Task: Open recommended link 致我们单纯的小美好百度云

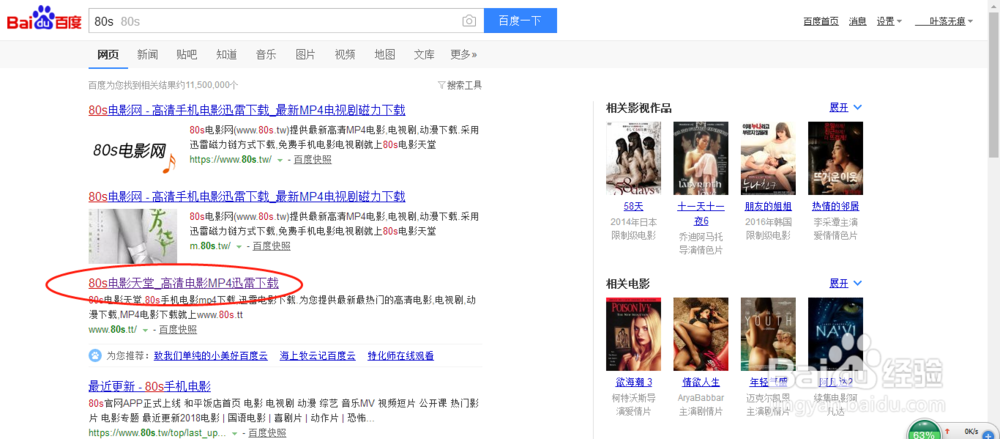Action: click(x=211, y=355)
